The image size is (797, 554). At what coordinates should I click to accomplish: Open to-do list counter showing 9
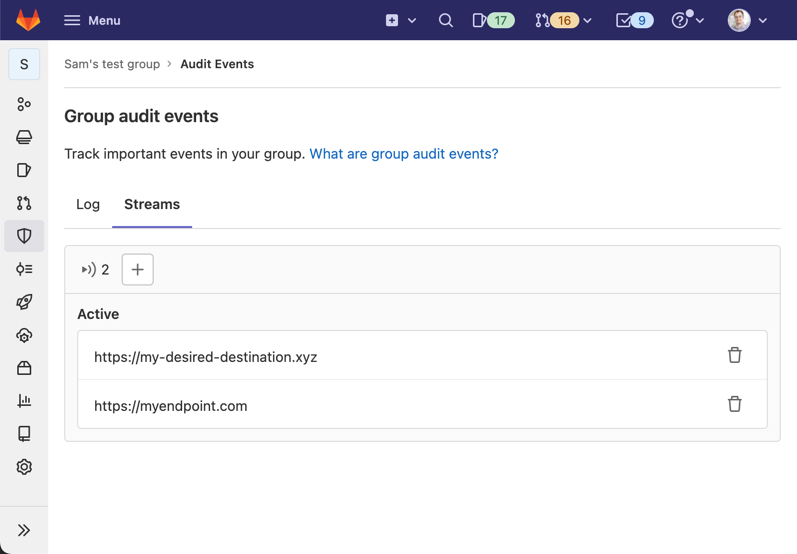(x=634, y=20)
